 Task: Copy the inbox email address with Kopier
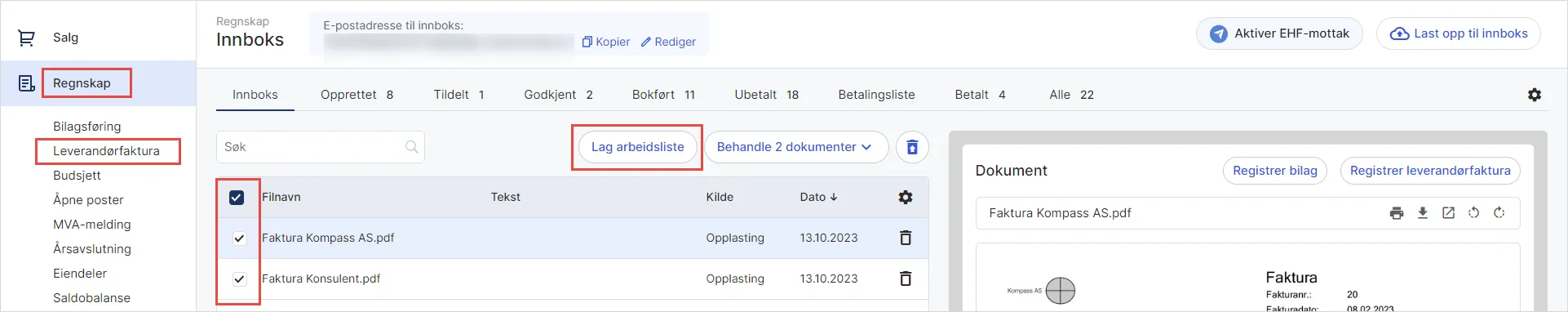point(605,42)
